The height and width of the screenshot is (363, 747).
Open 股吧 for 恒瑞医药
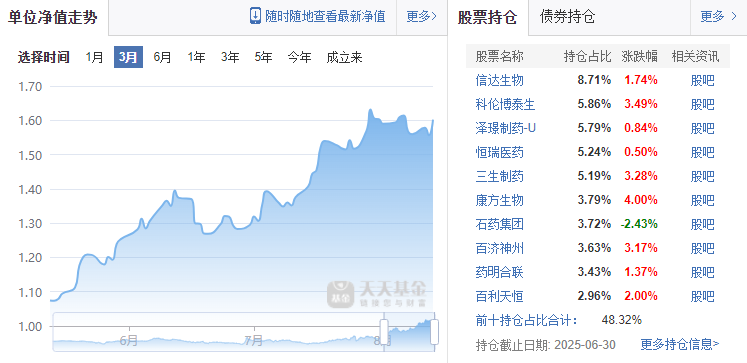coord(703,152)
